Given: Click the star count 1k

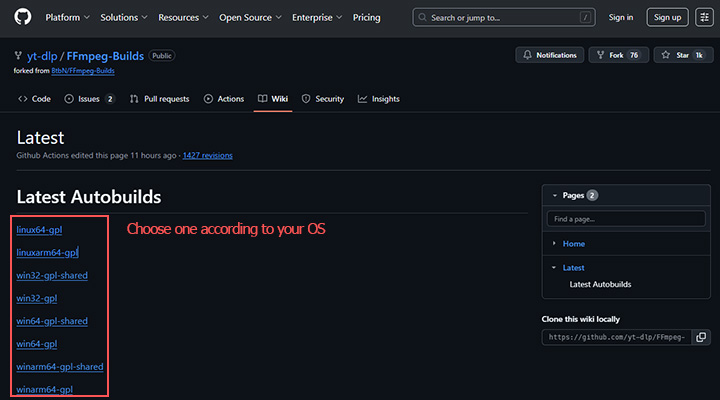Looking at the screenshot, I should 698,55.
